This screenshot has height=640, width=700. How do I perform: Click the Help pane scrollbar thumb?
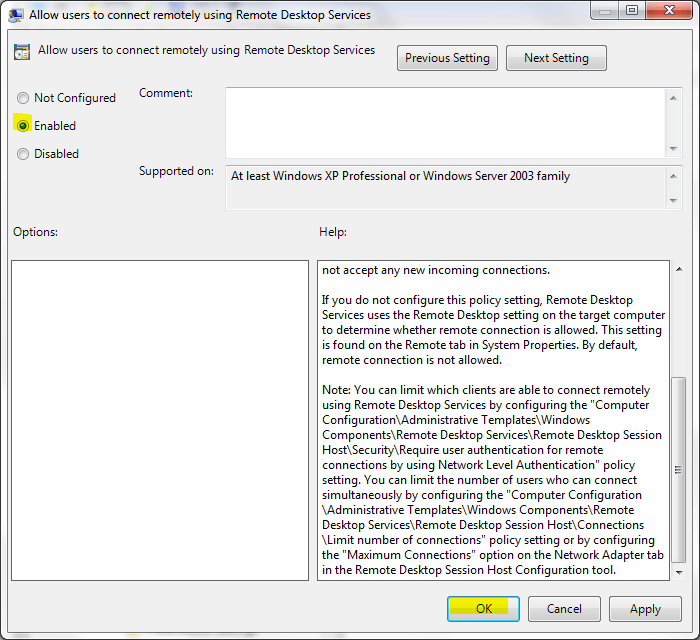(679, 470)
